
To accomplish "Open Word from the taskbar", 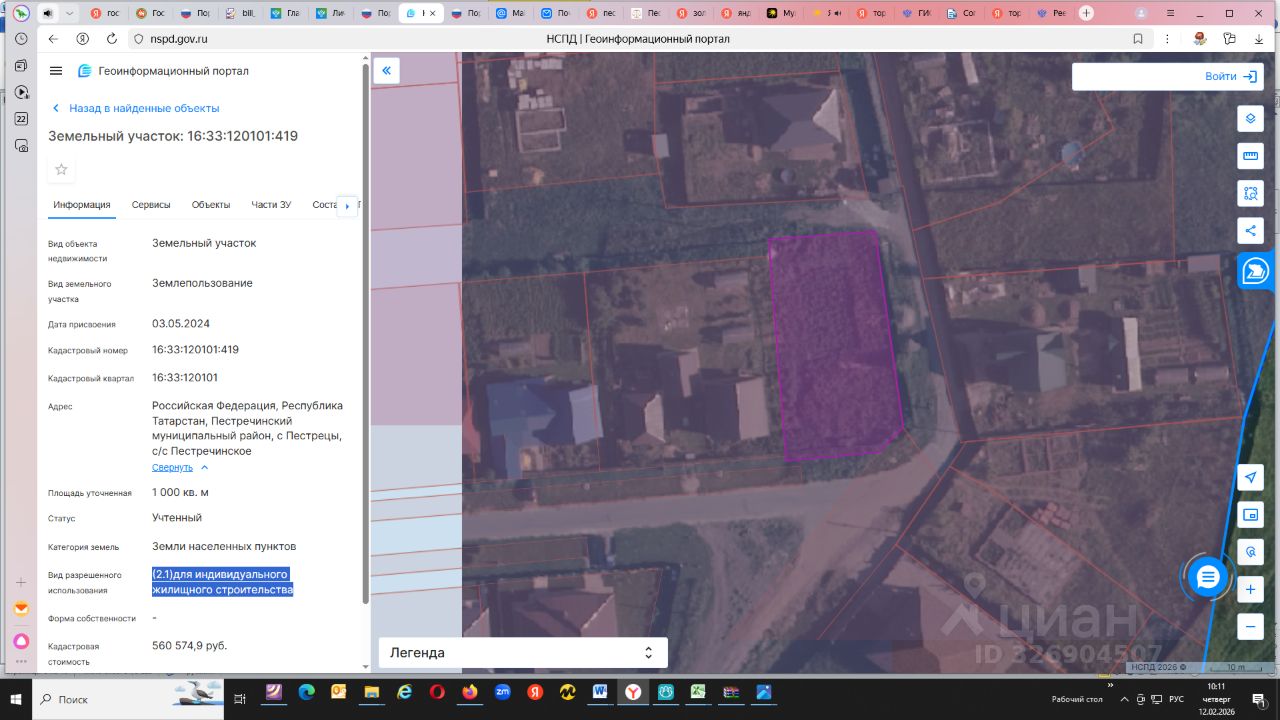I will tap(600, 692).
